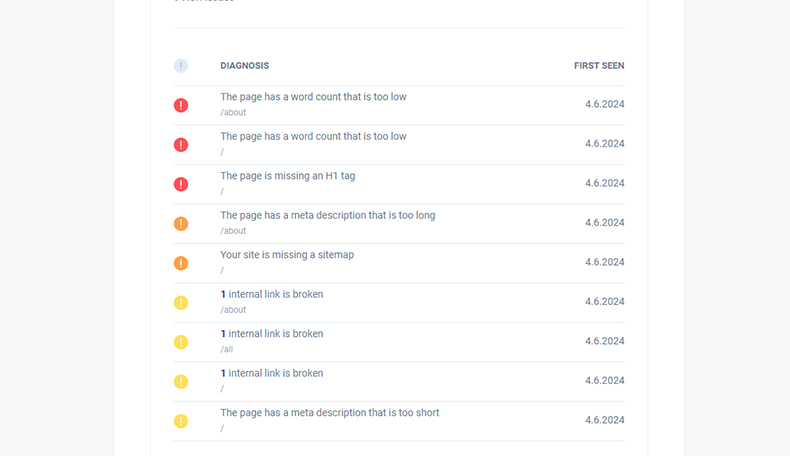The width and height of the screenshot is (790, 456).
Task: Click first seen date of /all broken link row
Action: tap(605, 341)
